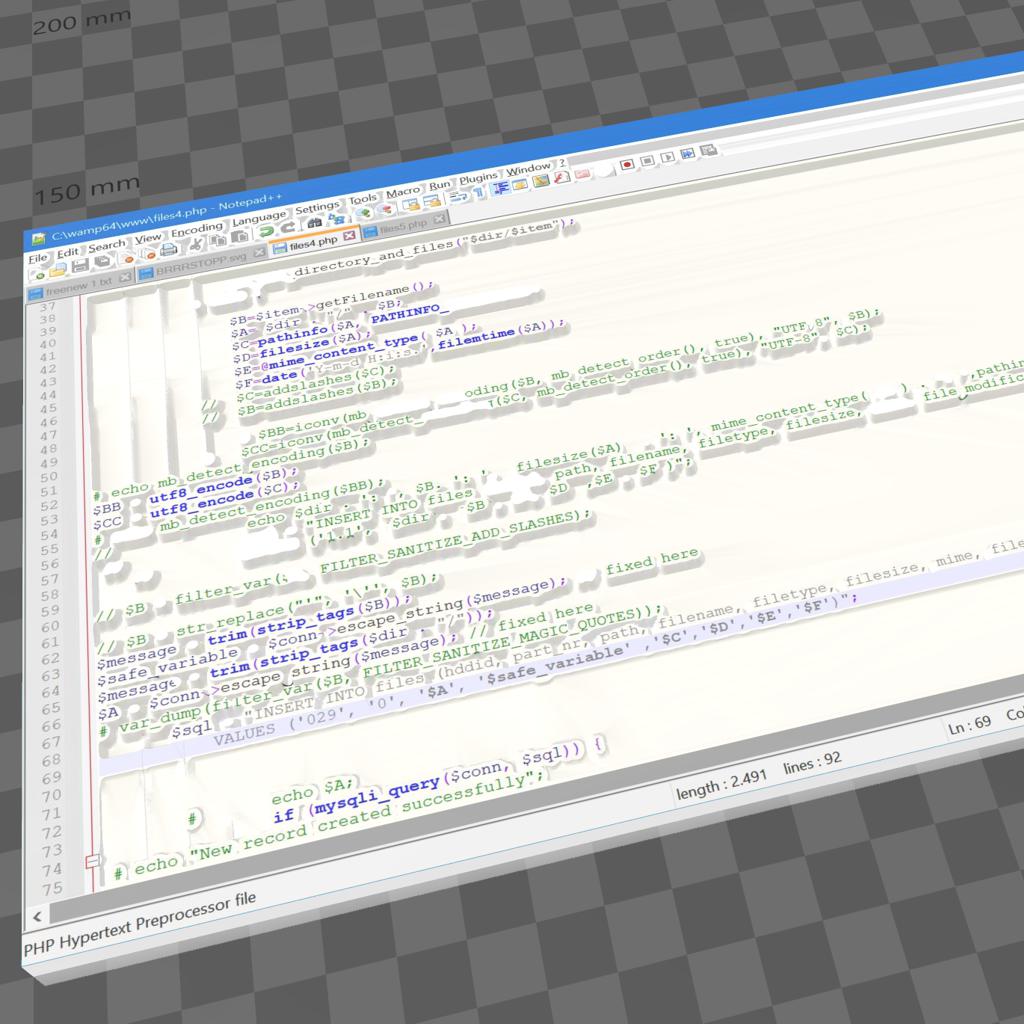
Task: Switch to the files5.php tab
Action: coord(402,227)
